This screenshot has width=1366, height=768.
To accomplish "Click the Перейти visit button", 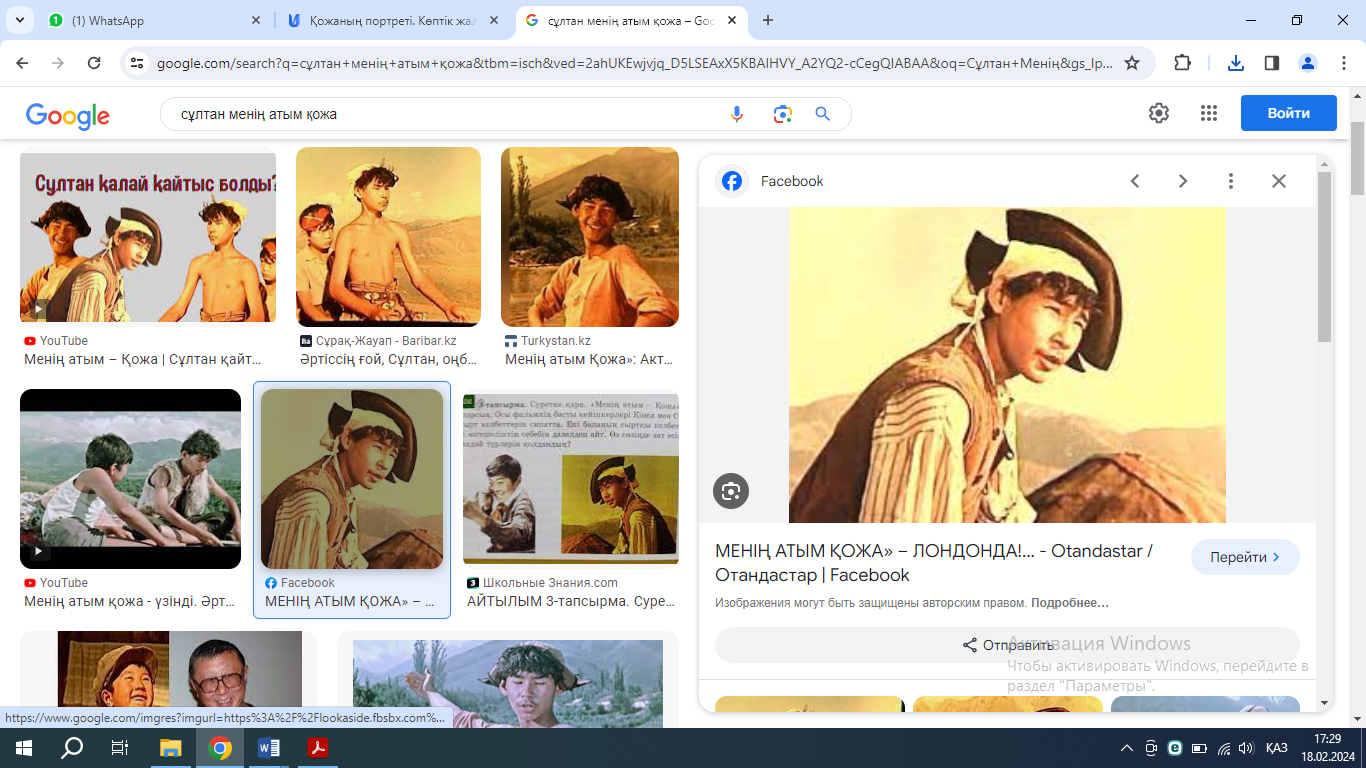I will [x=1245, y=557].
